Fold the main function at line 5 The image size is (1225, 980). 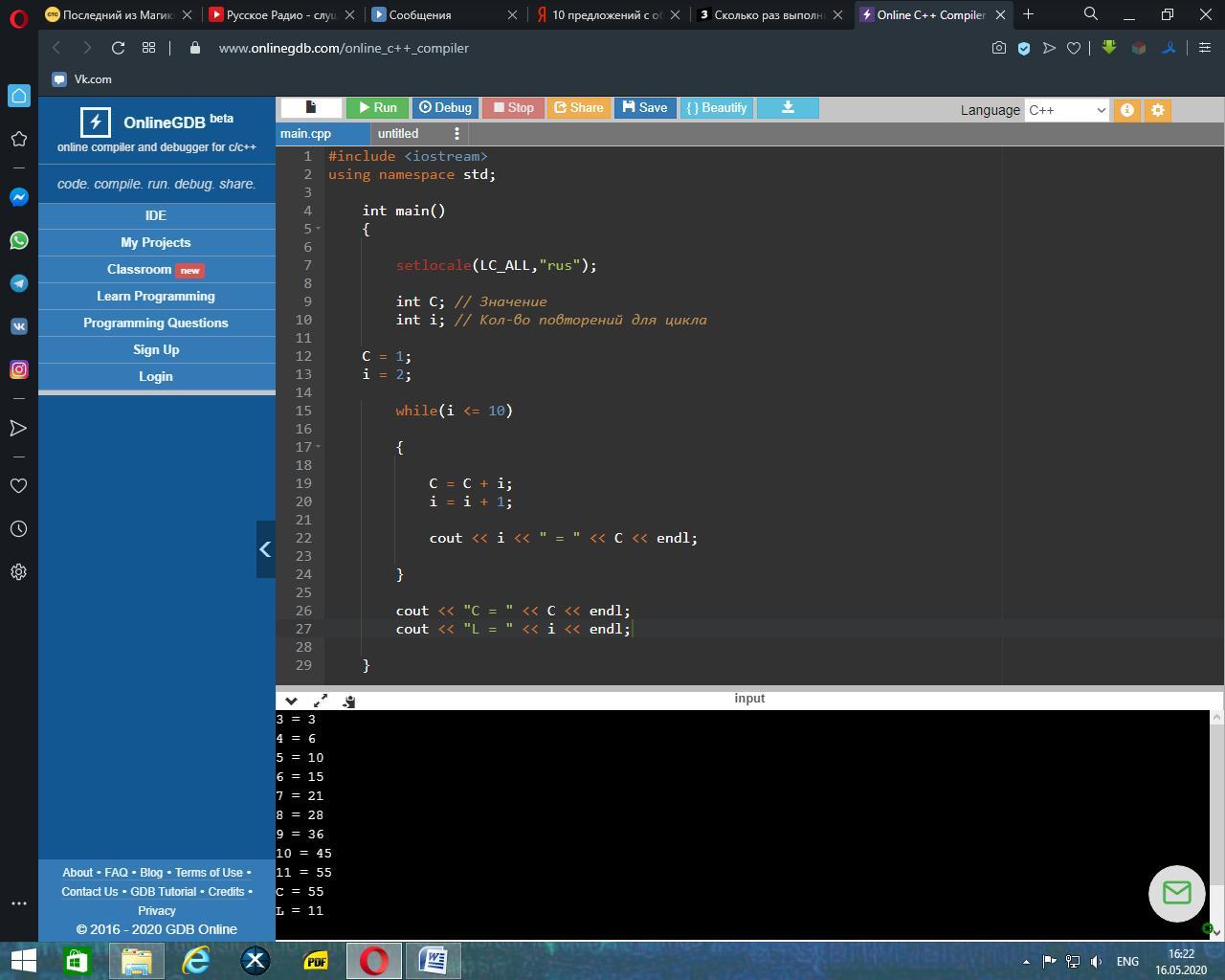318,229
